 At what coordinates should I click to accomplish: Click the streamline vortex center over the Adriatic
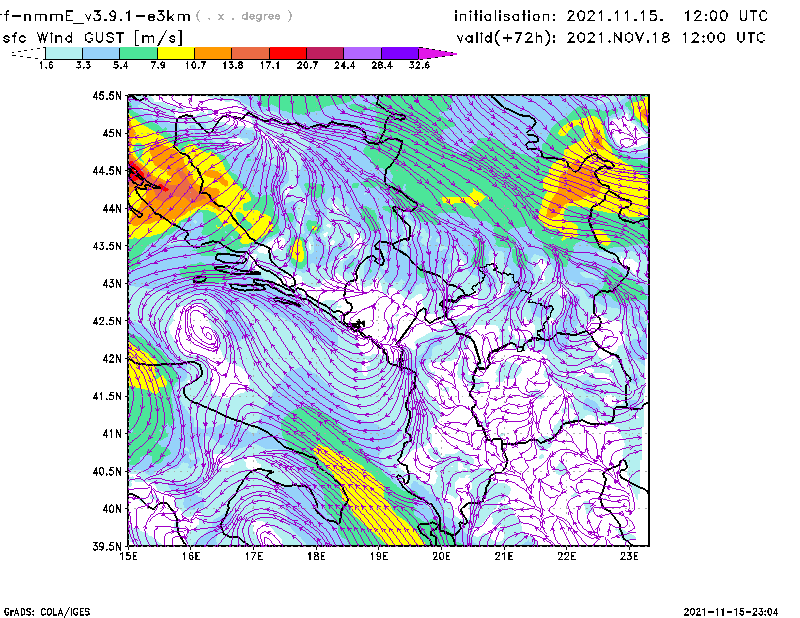pyautogui.click(x=207, y=335)
